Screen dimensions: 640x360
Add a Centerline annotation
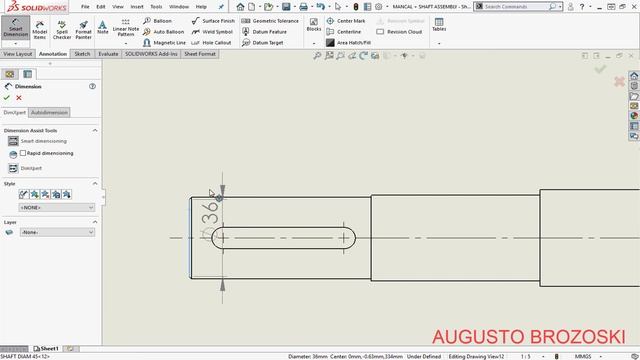(x=344, y=32)
